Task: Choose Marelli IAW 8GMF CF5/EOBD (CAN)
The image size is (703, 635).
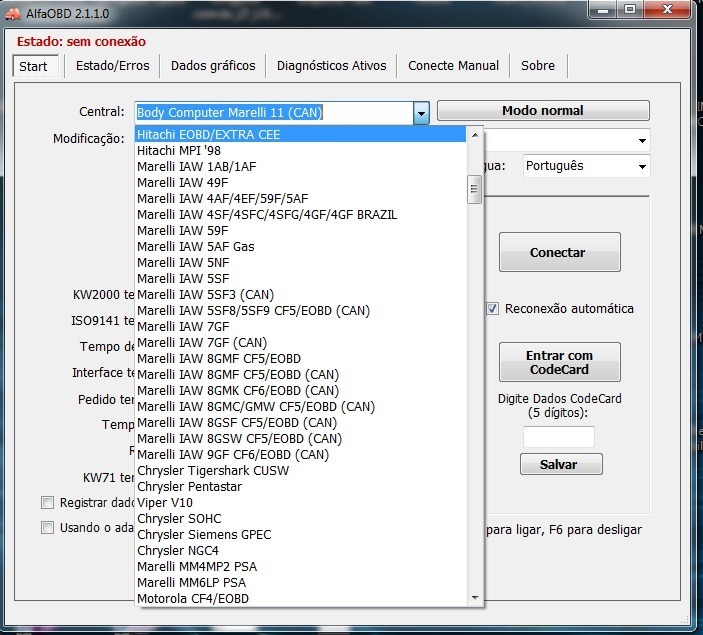Action: [300, 374]
